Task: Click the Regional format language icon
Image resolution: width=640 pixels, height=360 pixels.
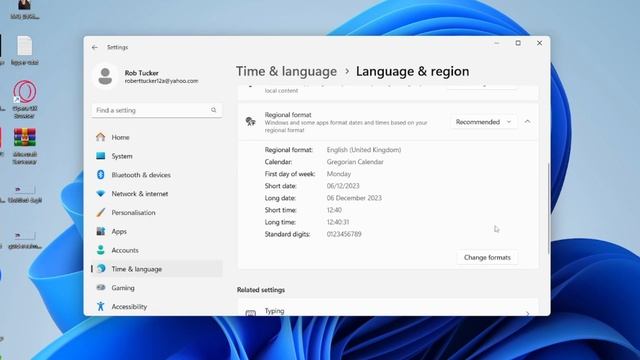Action: 250,122
